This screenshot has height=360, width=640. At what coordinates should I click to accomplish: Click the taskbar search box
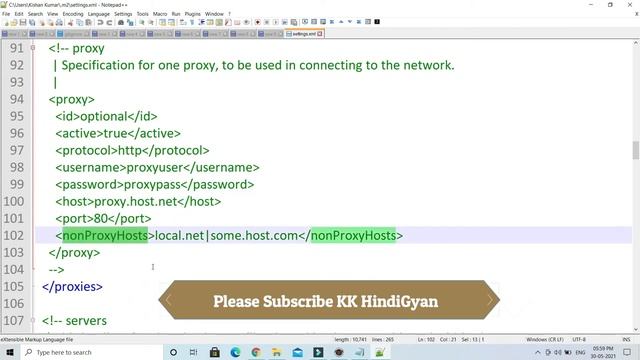(x=92, y=352)
